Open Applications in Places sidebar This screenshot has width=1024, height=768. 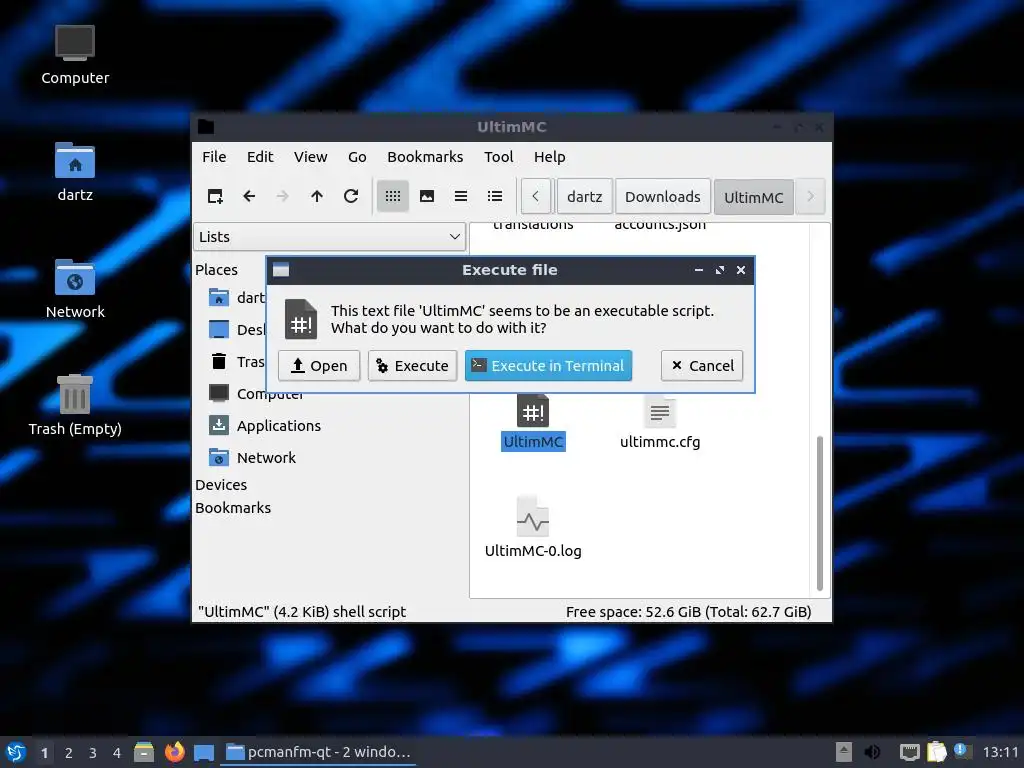[x=264, y=426]
